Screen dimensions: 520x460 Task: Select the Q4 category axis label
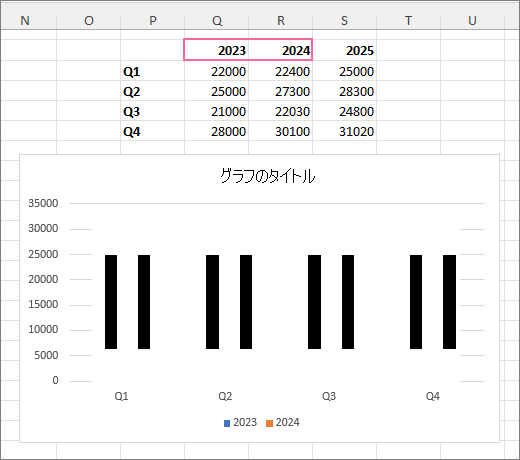[433, 396]
